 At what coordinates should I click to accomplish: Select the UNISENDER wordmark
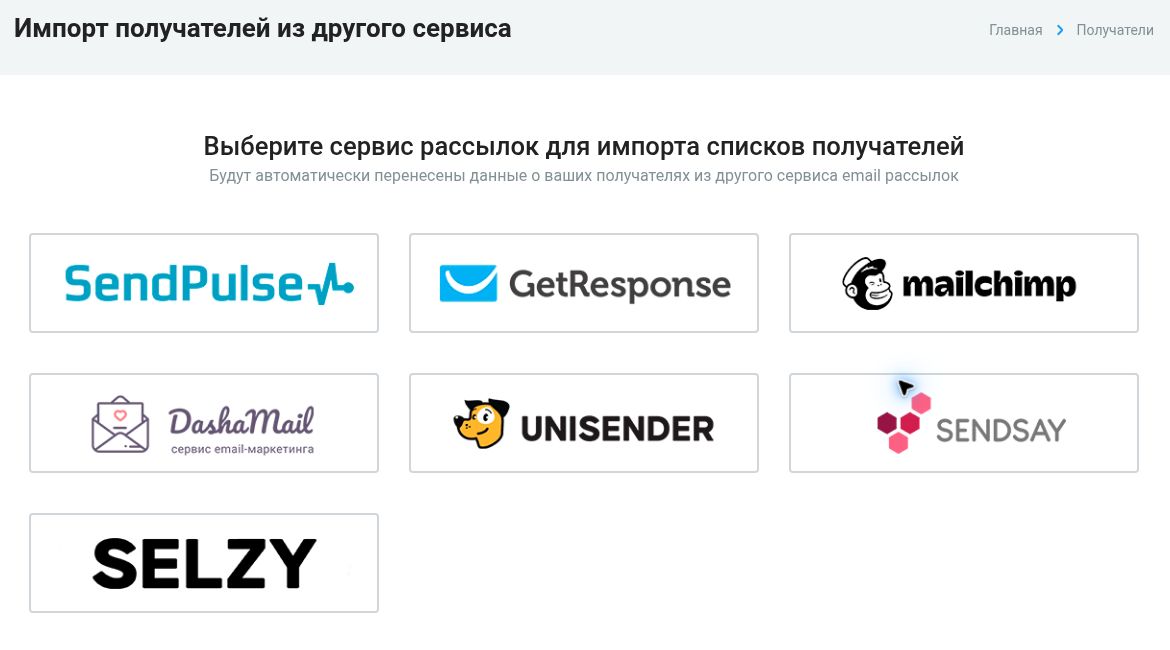(617, 429)
